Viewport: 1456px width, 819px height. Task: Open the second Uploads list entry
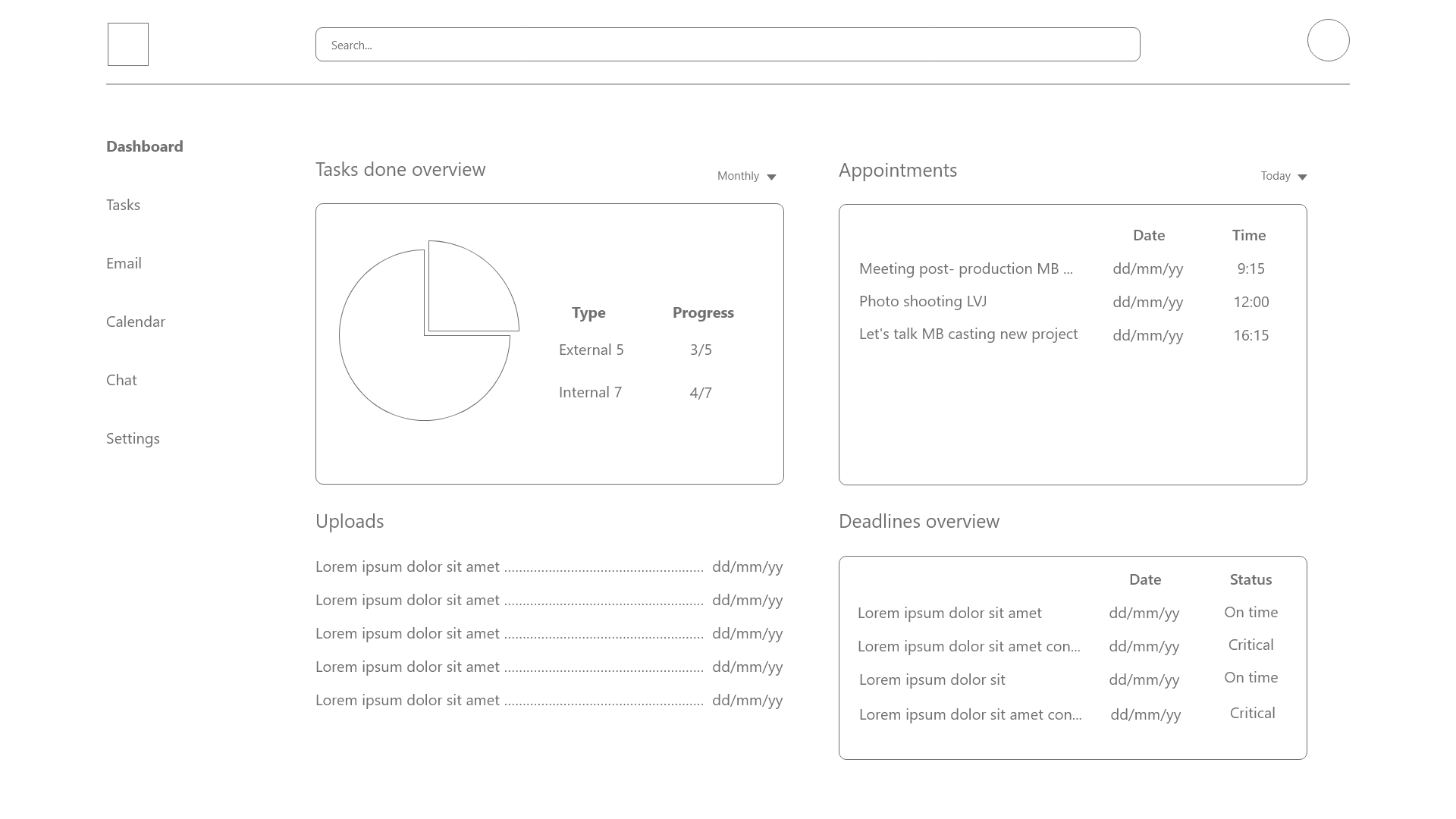(549, 600)
